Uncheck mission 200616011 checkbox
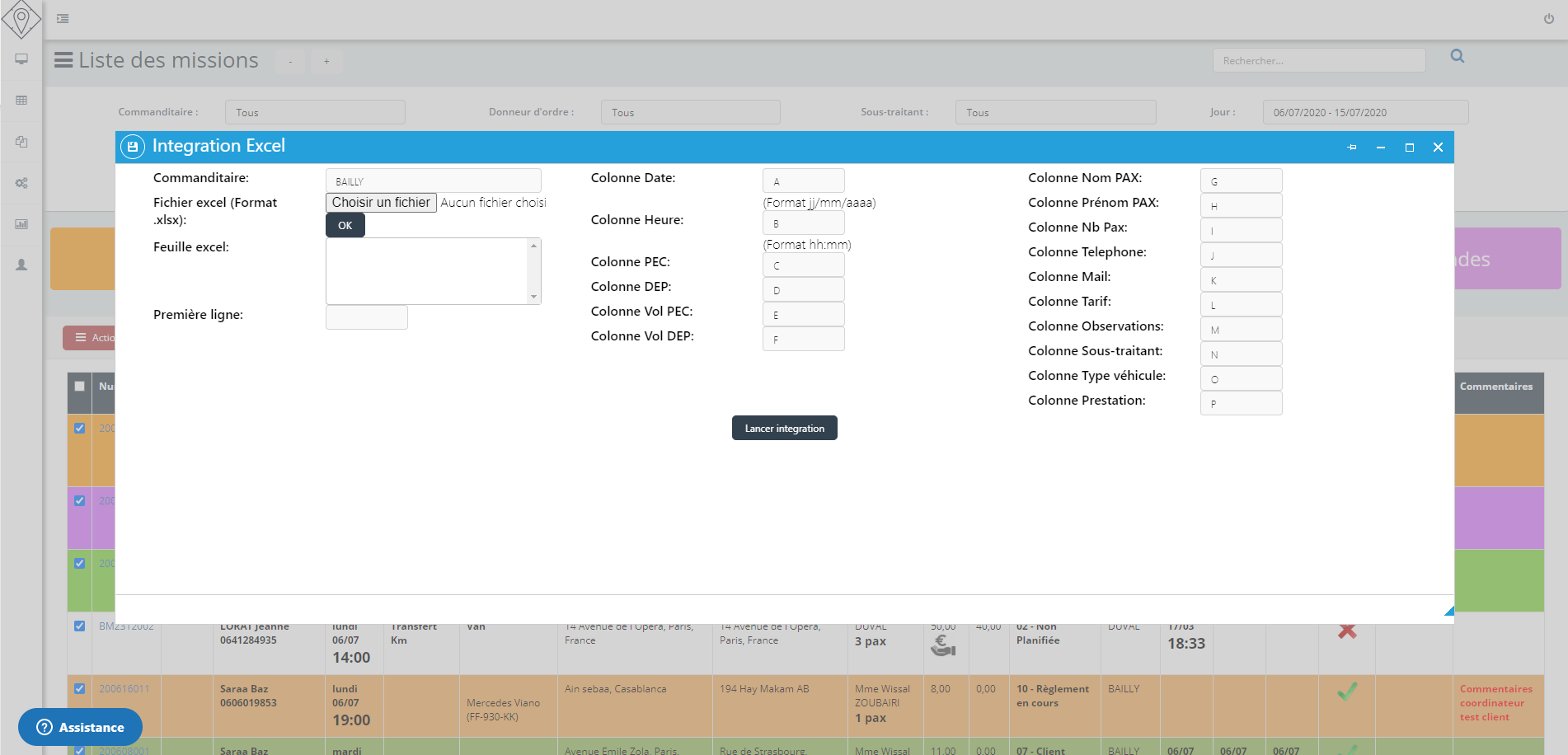 (x=80, y=688)
